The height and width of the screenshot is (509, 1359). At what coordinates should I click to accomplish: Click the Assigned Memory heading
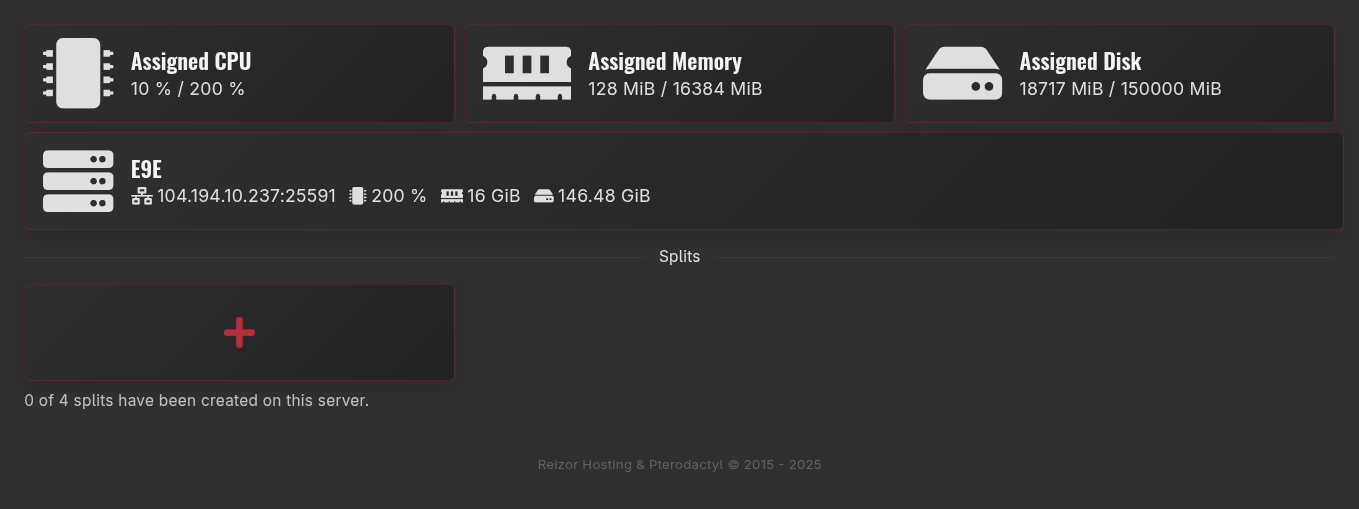665,62
